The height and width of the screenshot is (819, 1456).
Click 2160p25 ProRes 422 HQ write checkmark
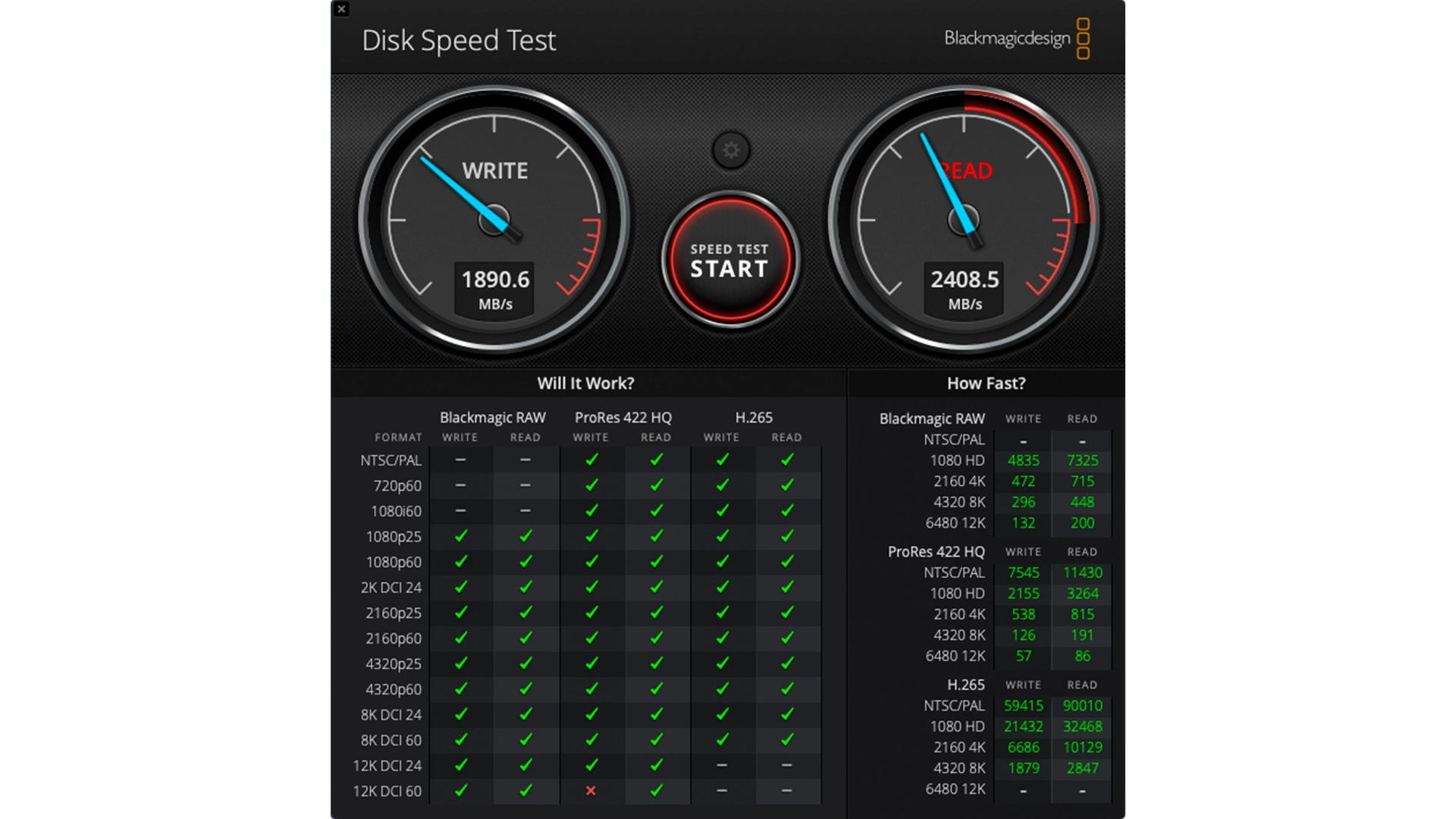click(x=591, y=612)
